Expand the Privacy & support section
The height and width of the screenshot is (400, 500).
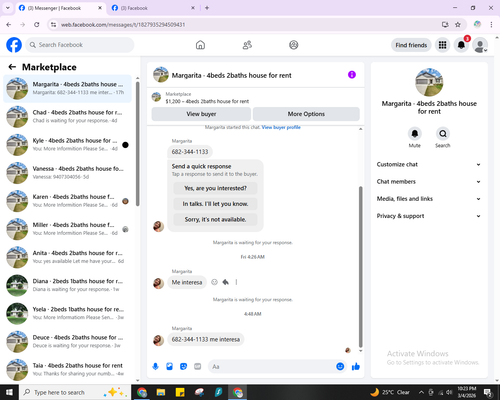click(429, 216)
